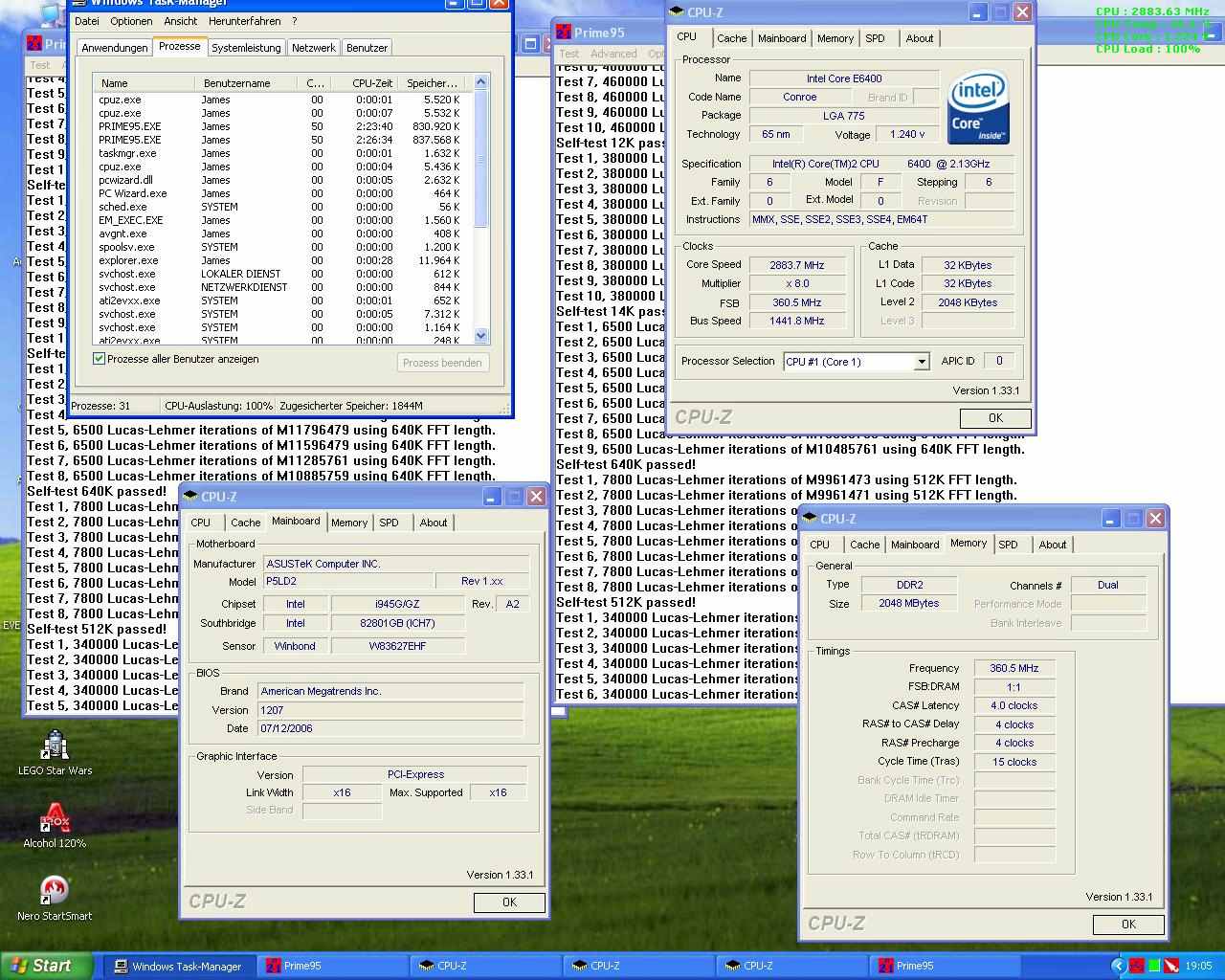The height and width of the screenshot is (980, 1225).
Task: Select Memory tab in Mainboard CPU-Z window
Action: coord(349,523)
